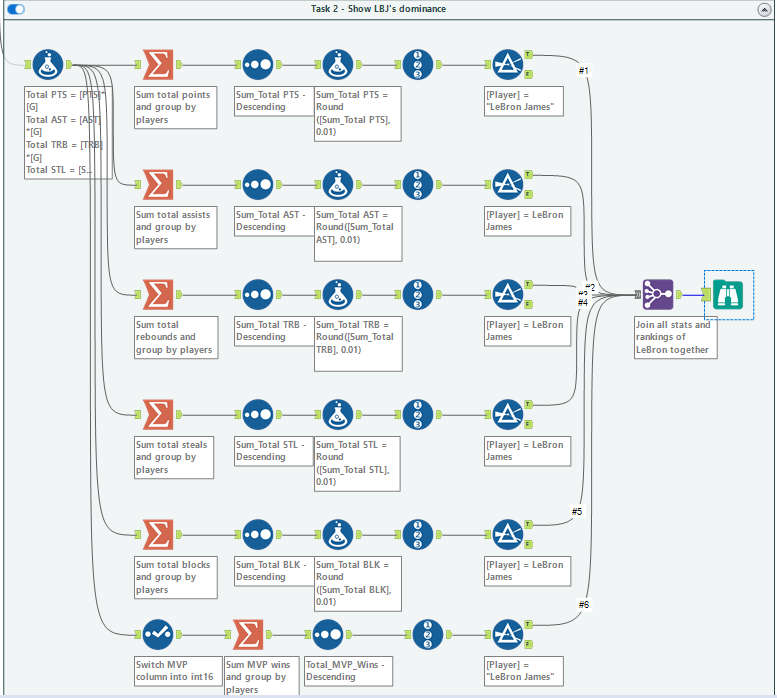
Task: Click the Filter tool in the blocks row
Action: pos(507,534)
